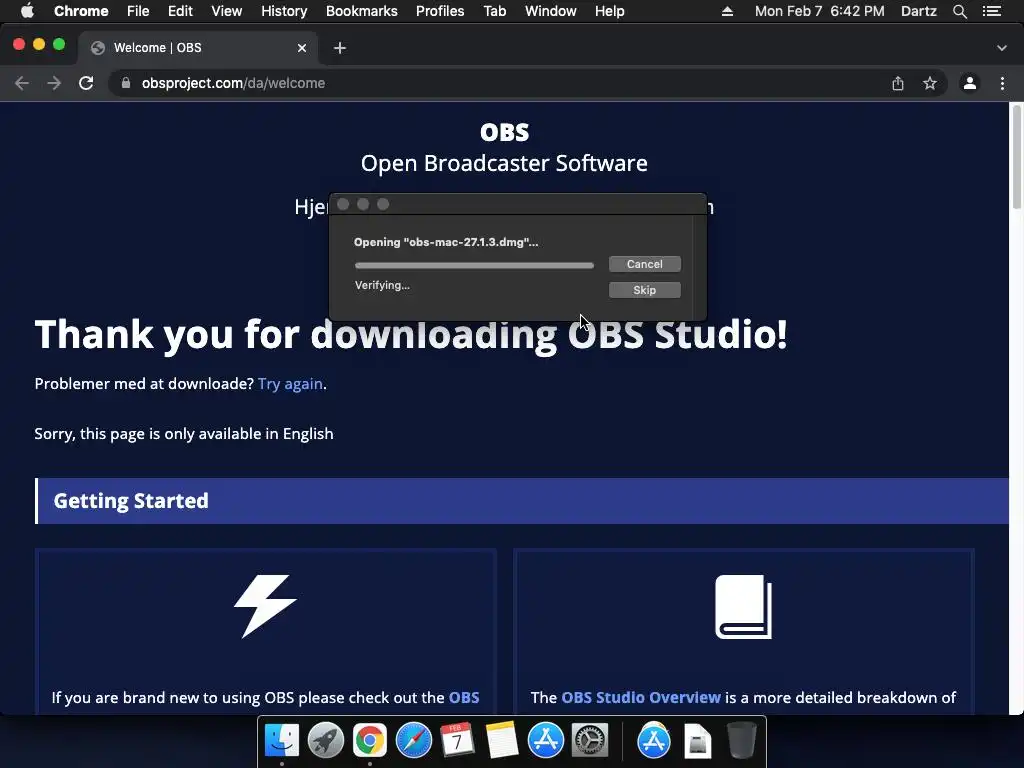Open the Apple menu

coord(27,11)
